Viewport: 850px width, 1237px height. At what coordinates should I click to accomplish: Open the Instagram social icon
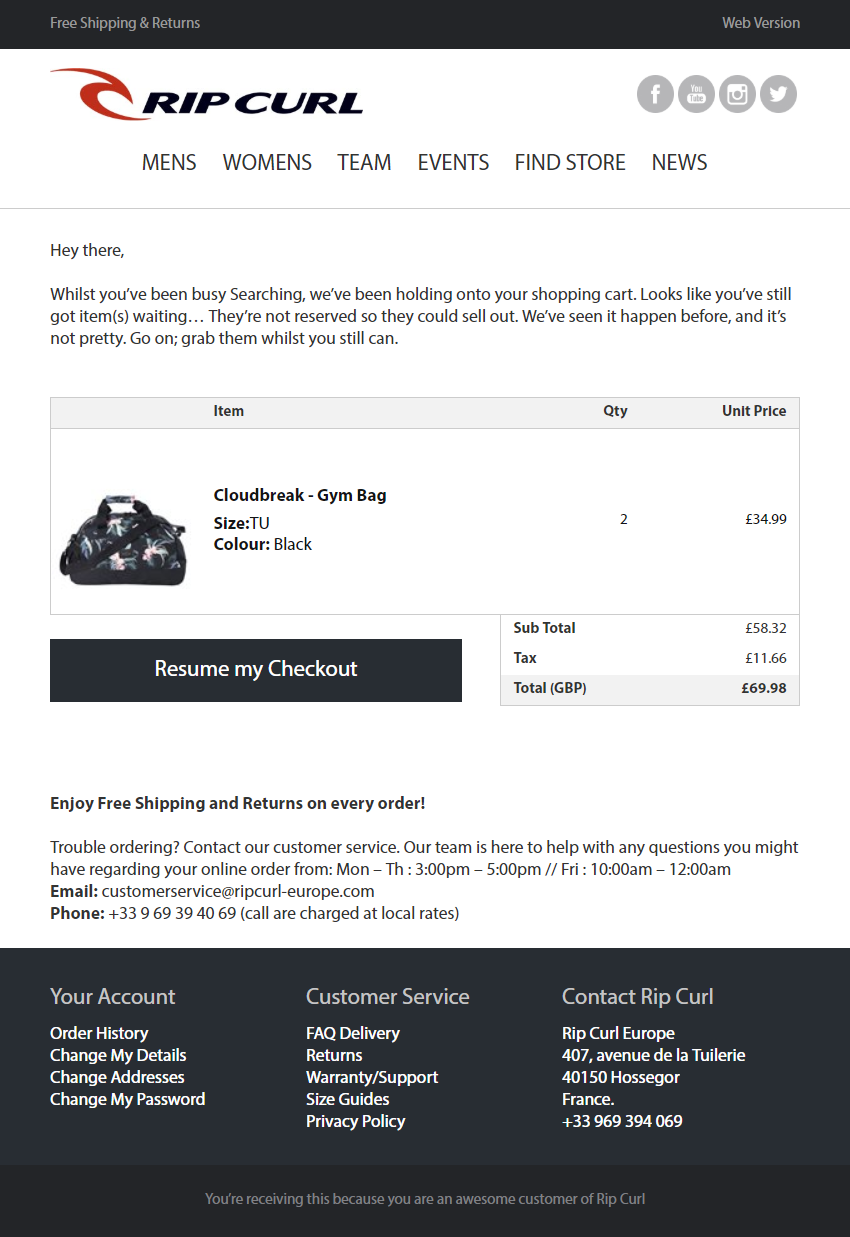pos(737,94)
